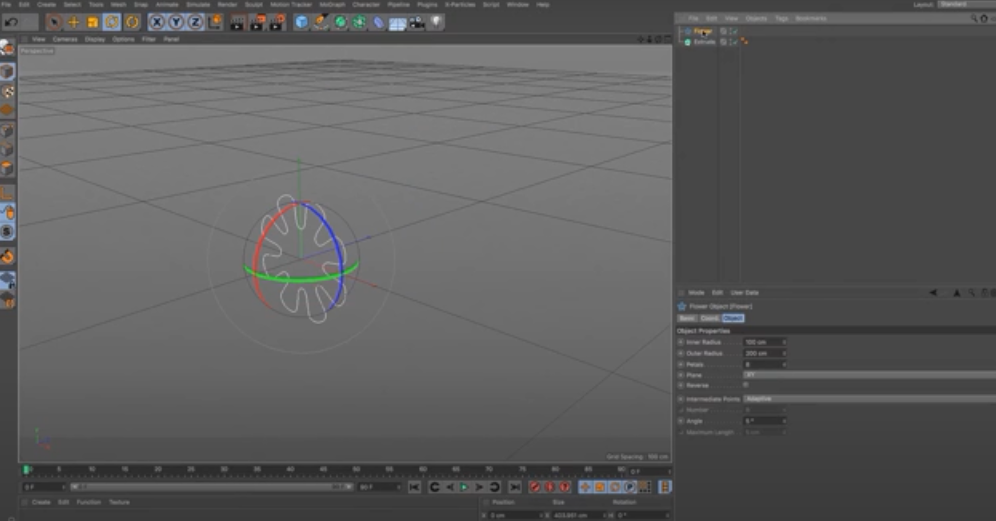Click Render View clapperboard icon
The height and width of the screenshot is (521, 996).
pos(238,22)
